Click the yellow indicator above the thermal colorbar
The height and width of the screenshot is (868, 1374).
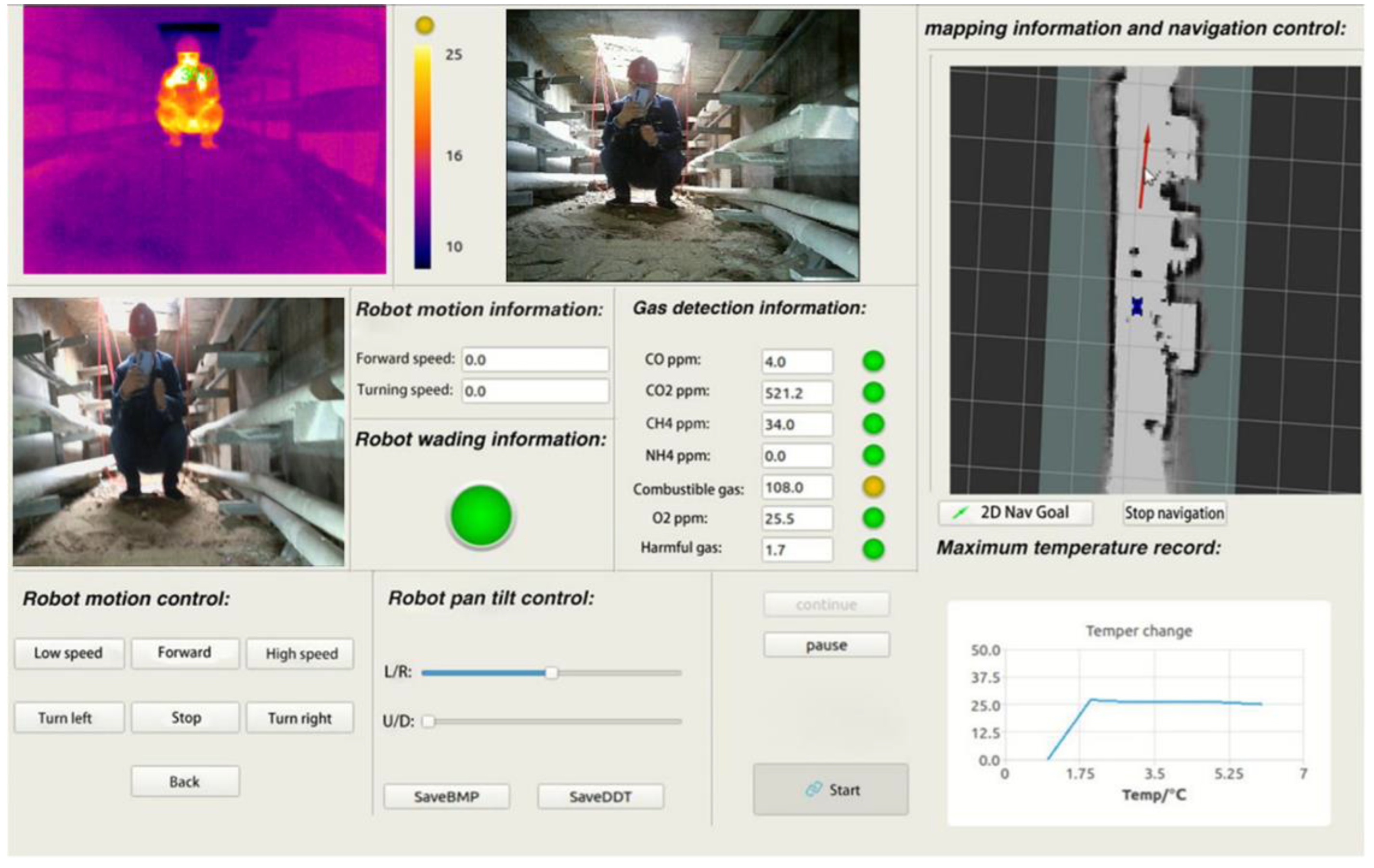tap(425, 25)
